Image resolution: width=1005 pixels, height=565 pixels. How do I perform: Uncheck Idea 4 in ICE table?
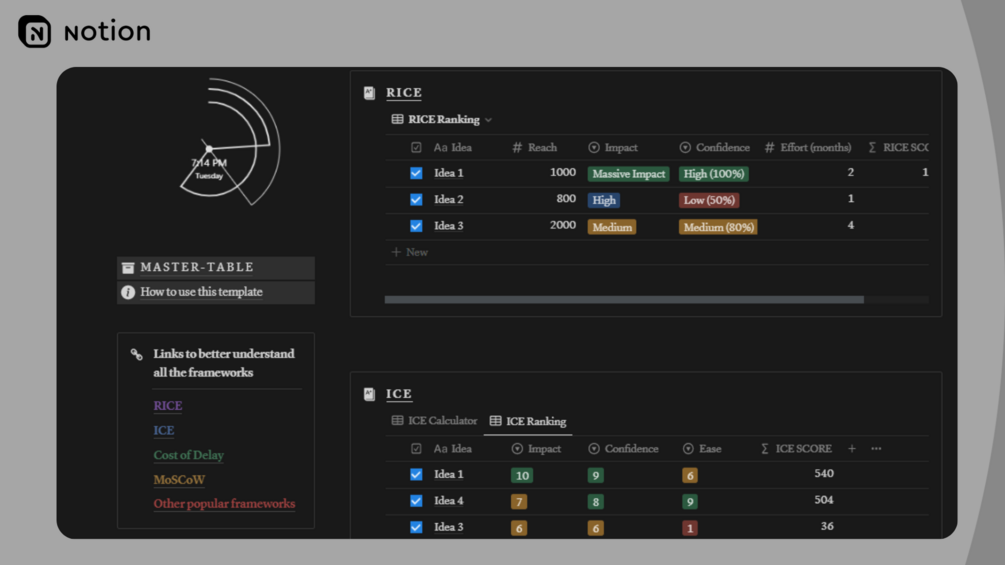[417, 500]
